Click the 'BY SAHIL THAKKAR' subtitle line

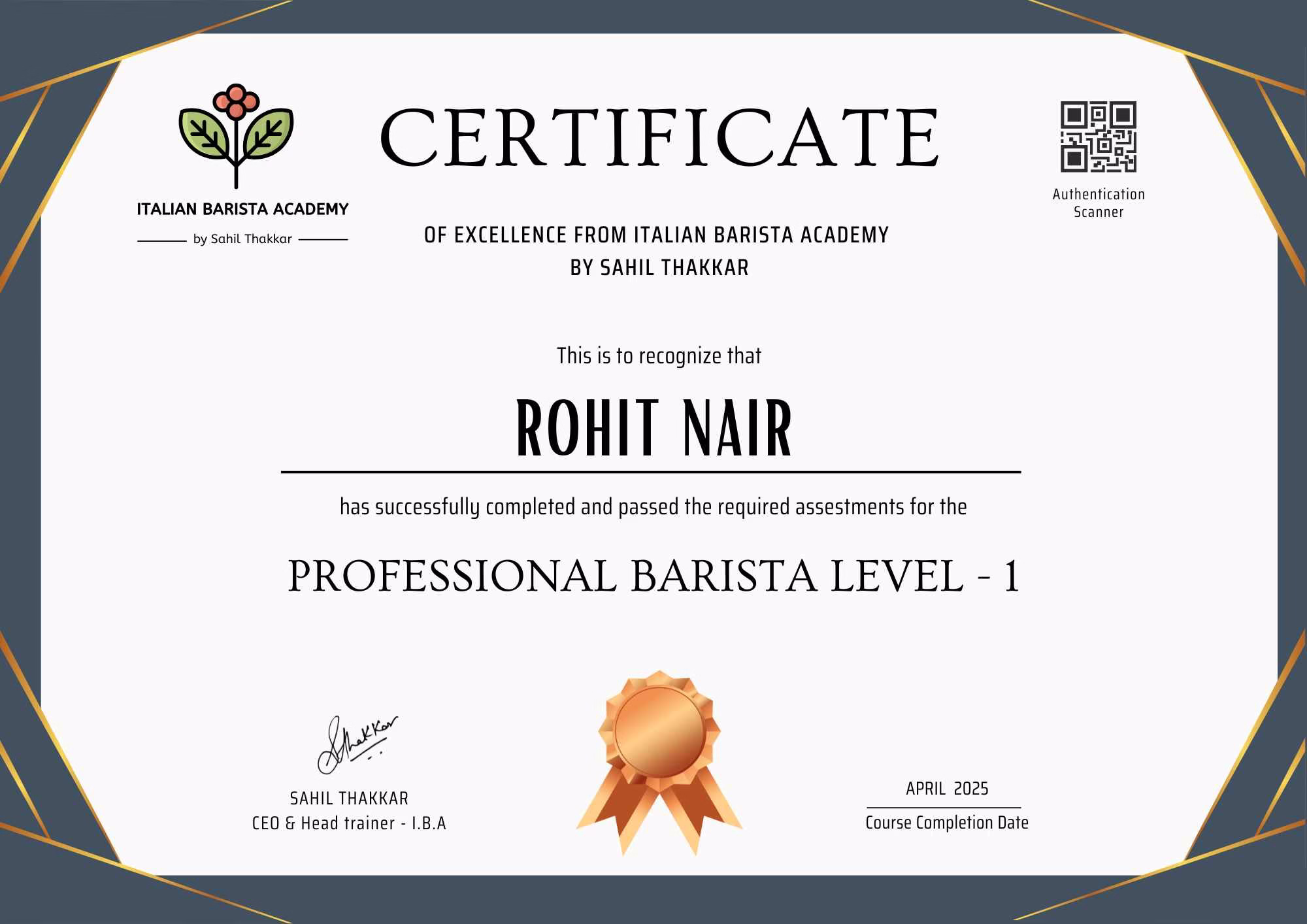pos(659,268)
